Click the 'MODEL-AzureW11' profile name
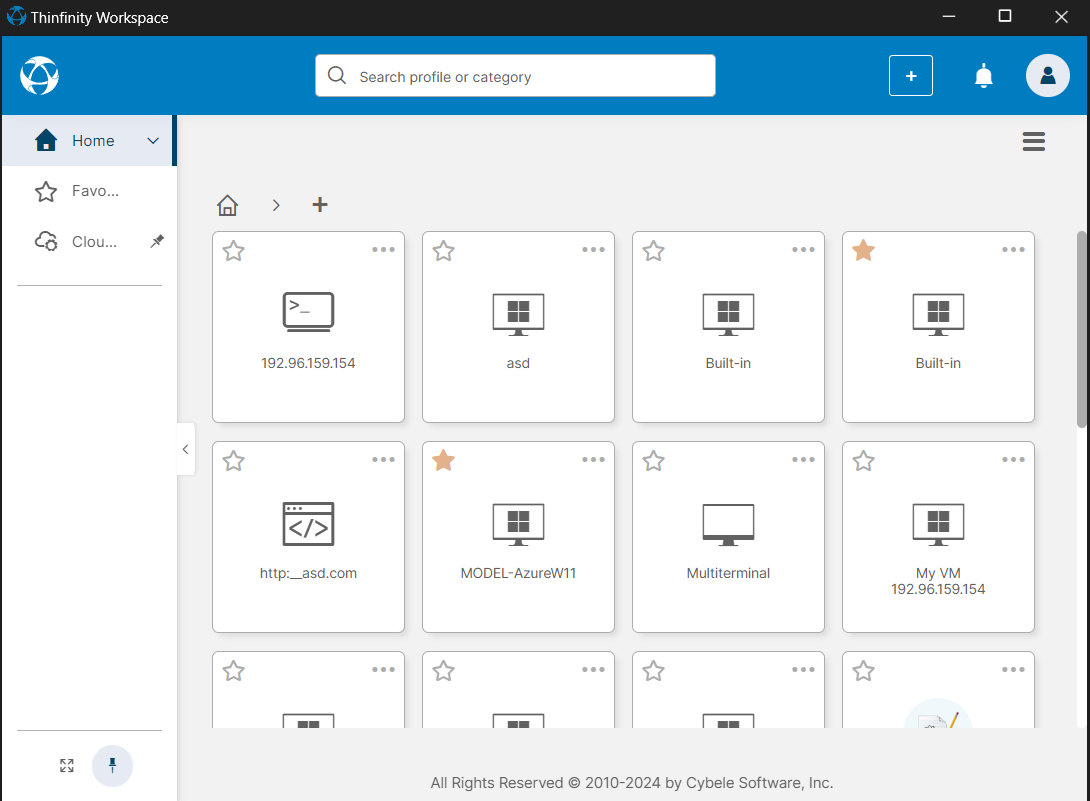1090x801 pixels. (x=519, y=573)
